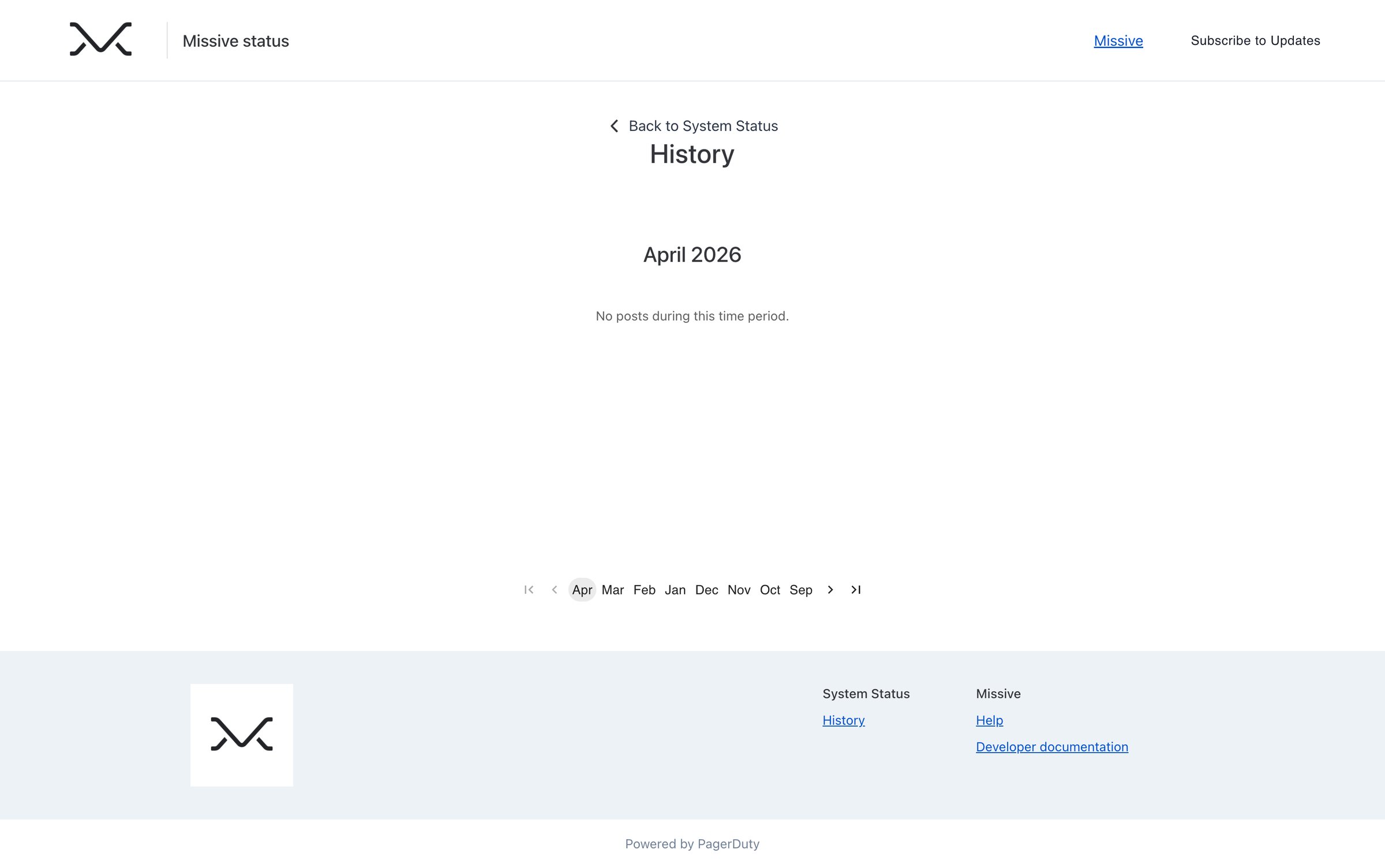This screenshot has width=1385, height=868.
Task: Open Developer documentation link
Action: (x=1052, y=747)
